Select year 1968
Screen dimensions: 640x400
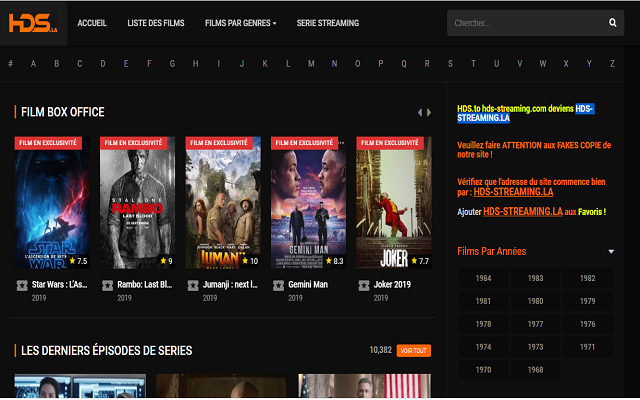point(536,370)
